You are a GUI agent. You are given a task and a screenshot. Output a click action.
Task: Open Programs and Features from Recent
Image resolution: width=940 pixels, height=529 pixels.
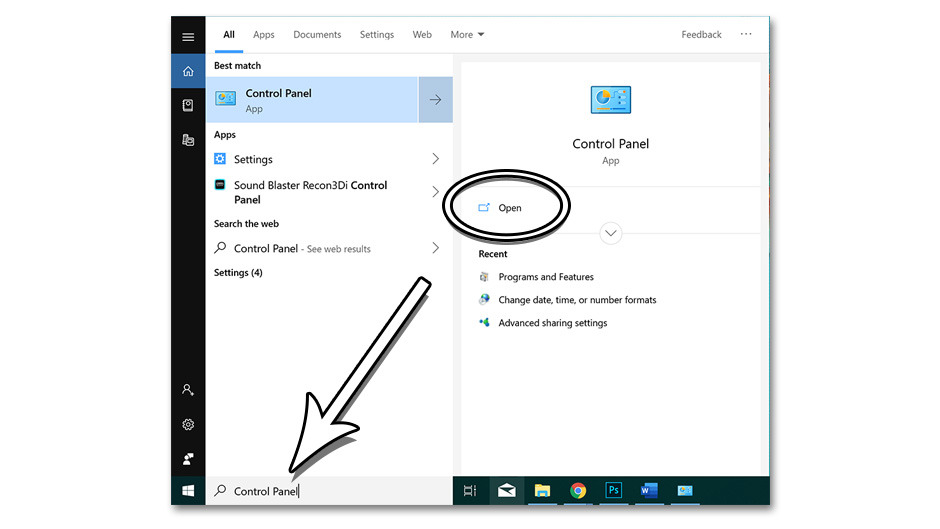pyautogui.click(x=546, y=276)
